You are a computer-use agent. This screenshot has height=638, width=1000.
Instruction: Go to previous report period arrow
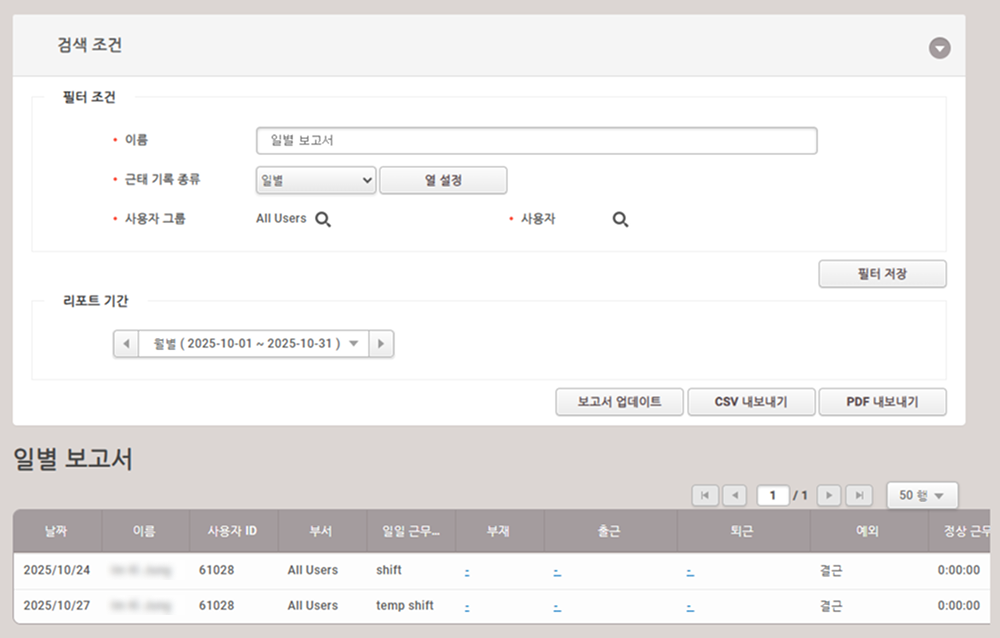click(x=126, y=344)
